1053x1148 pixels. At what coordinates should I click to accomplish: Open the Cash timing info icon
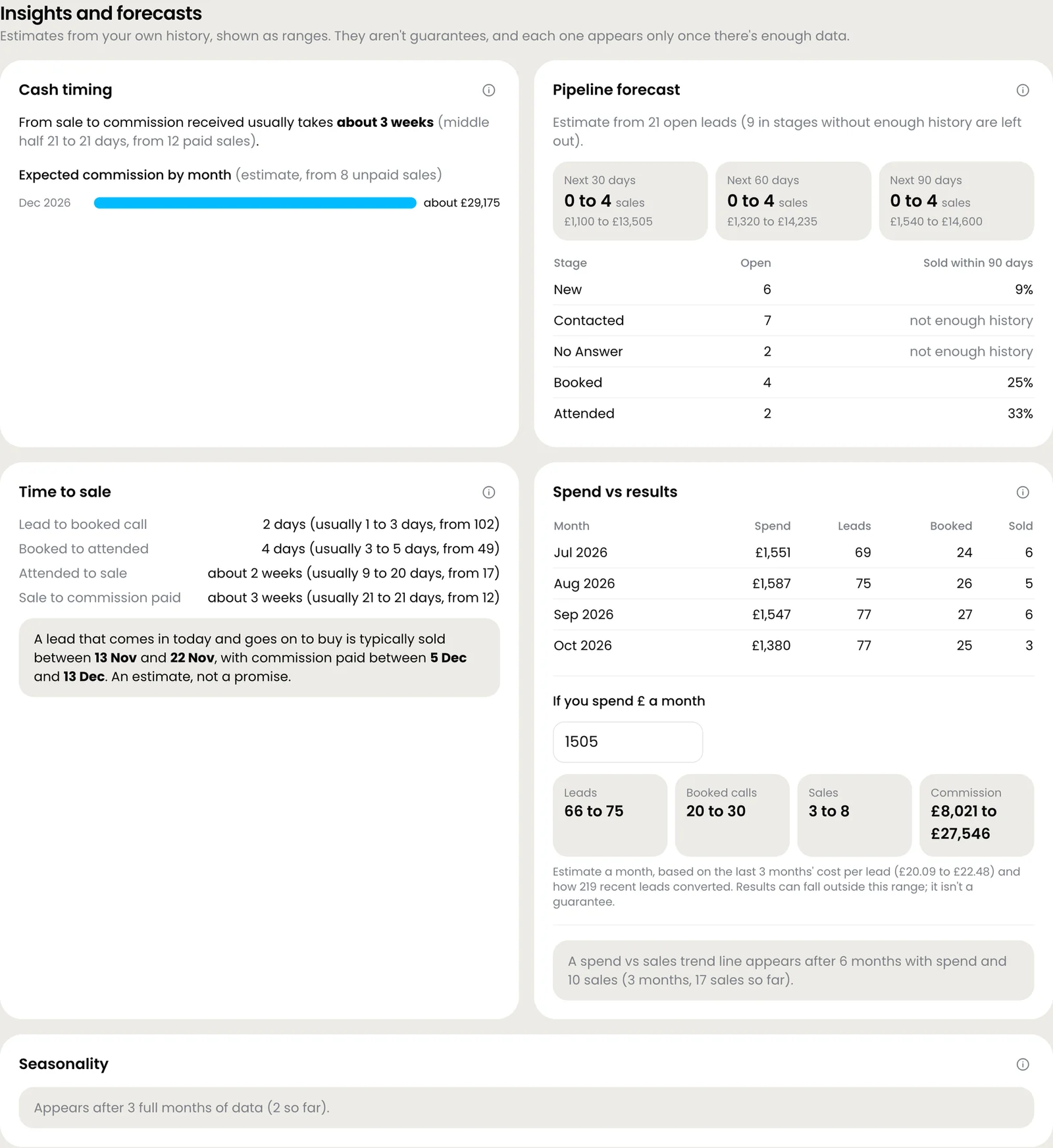click(x=488, y=90)
